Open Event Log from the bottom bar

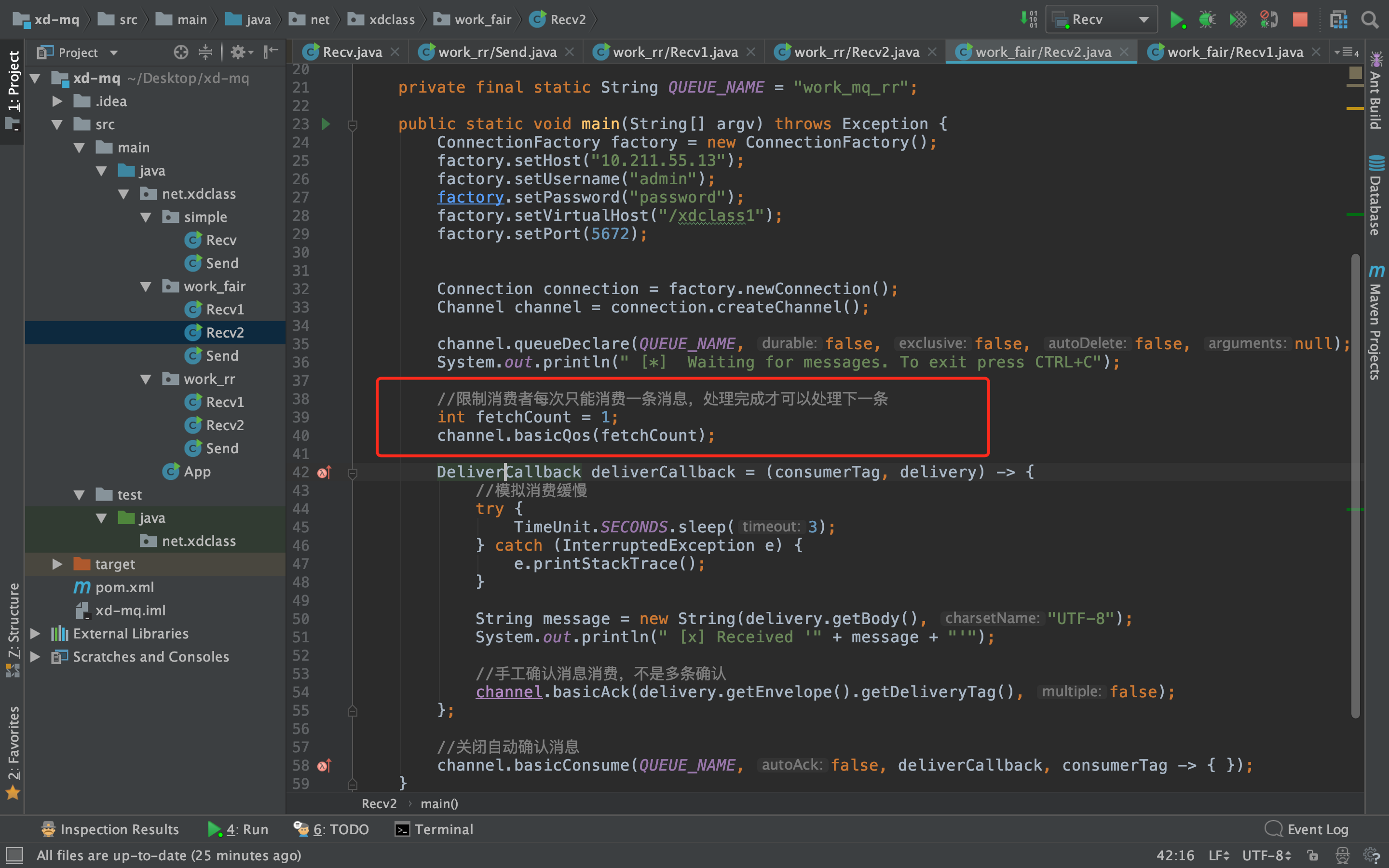1307,829
